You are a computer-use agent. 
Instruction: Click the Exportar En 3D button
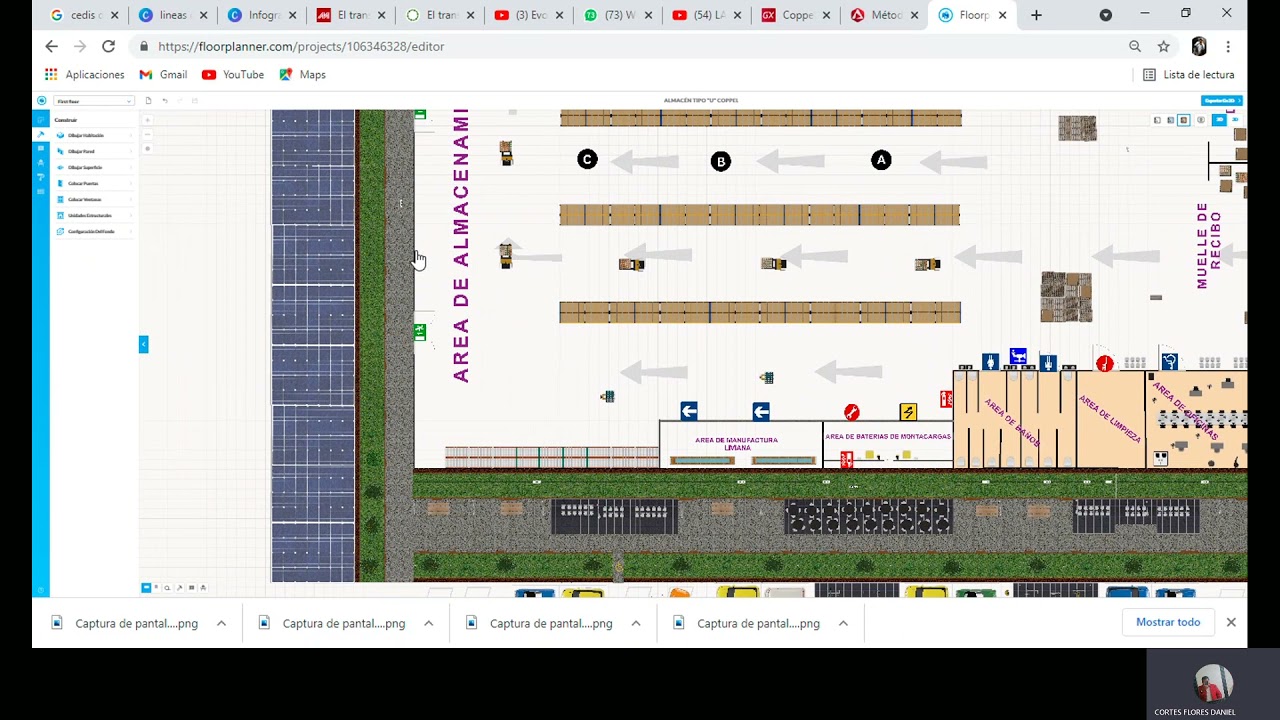[x=1222, y=101]
